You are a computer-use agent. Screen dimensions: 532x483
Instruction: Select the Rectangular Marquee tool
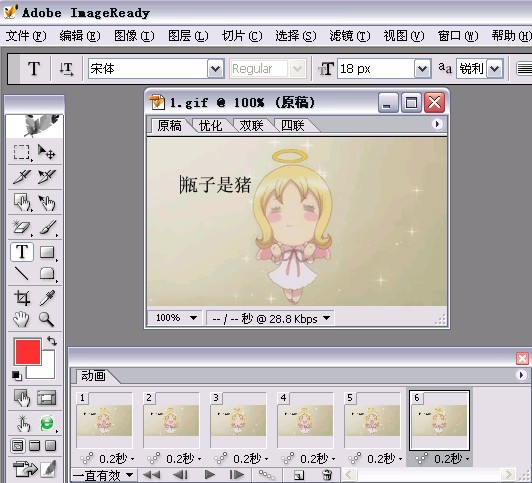point(22,152)
